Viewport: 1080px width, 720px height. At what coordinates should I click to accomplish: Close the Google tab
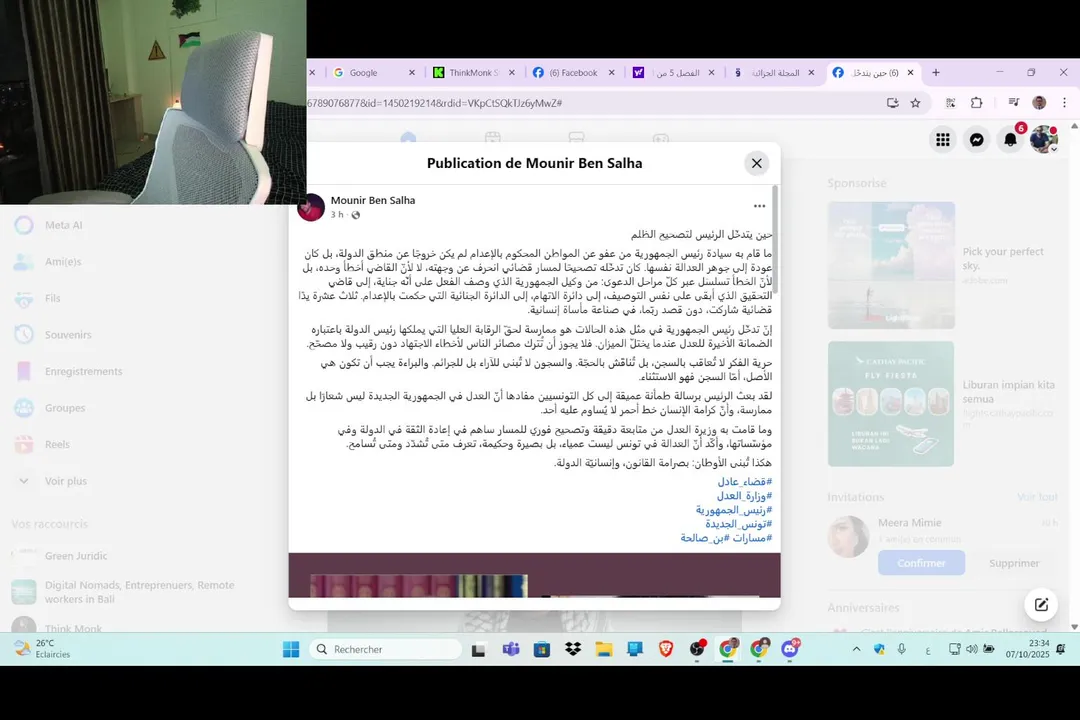[x=412, y=72]
